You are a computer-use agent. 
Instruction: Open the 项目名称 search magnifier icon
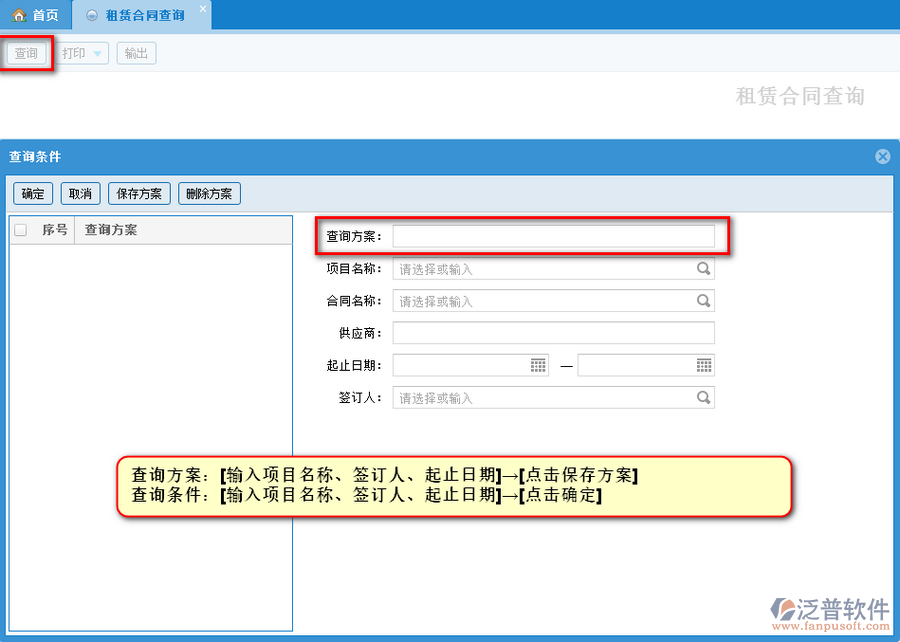coord(703,269)
